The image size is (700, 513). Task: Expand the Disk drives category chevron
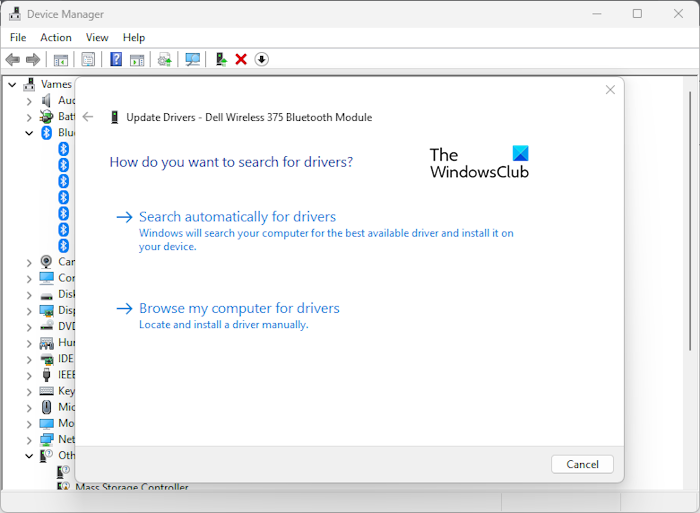click(x=29, y=295)
